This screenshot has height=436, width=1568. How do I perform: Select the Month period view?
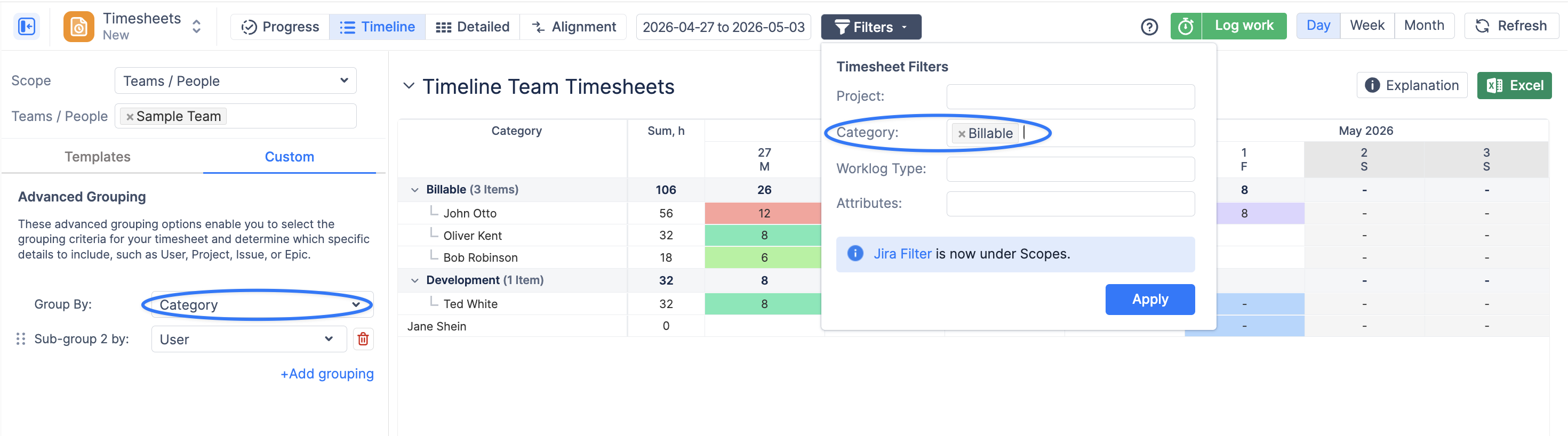coord(1424,26)
